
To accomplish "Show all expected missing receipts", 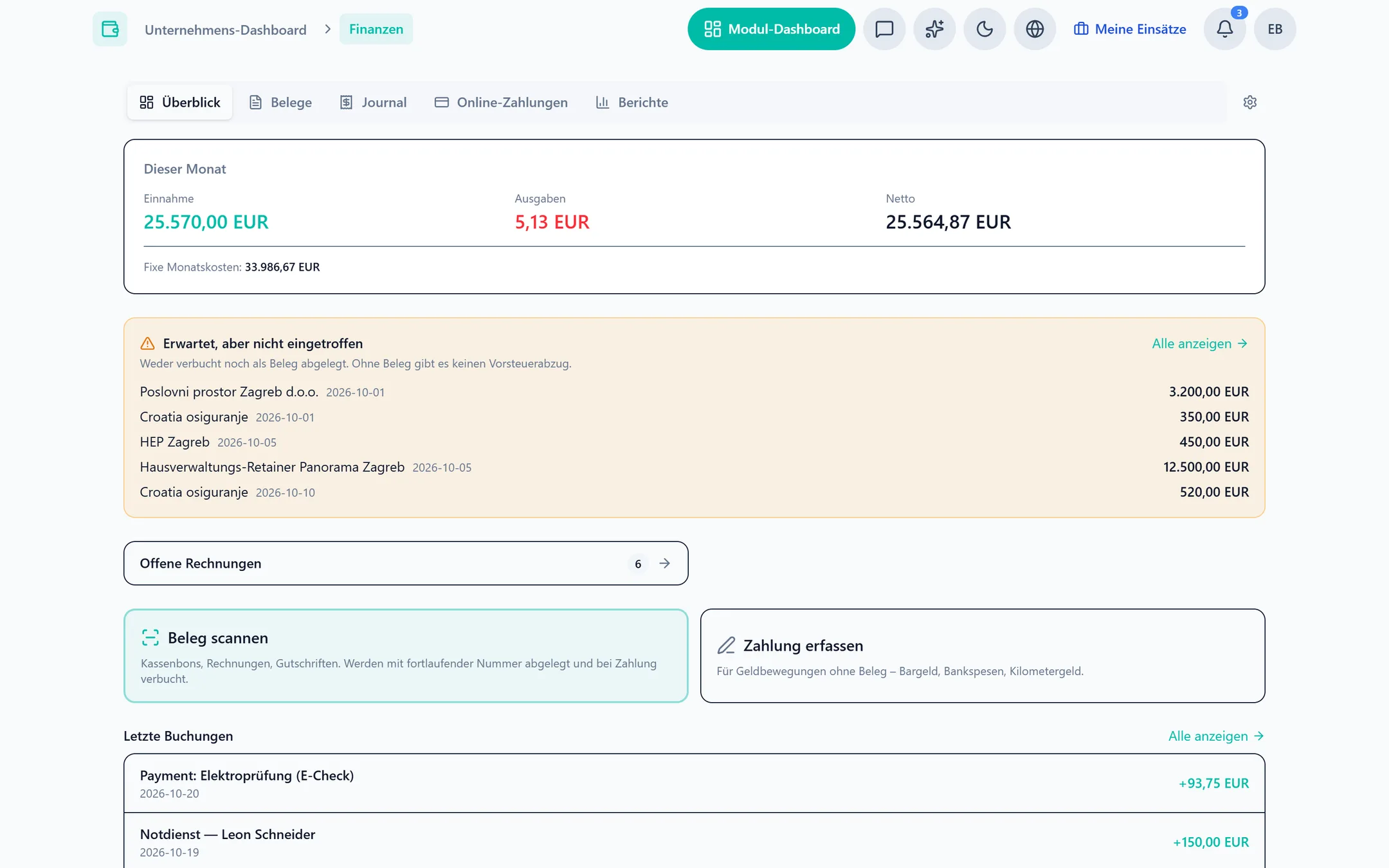I will pos(1200,343).
